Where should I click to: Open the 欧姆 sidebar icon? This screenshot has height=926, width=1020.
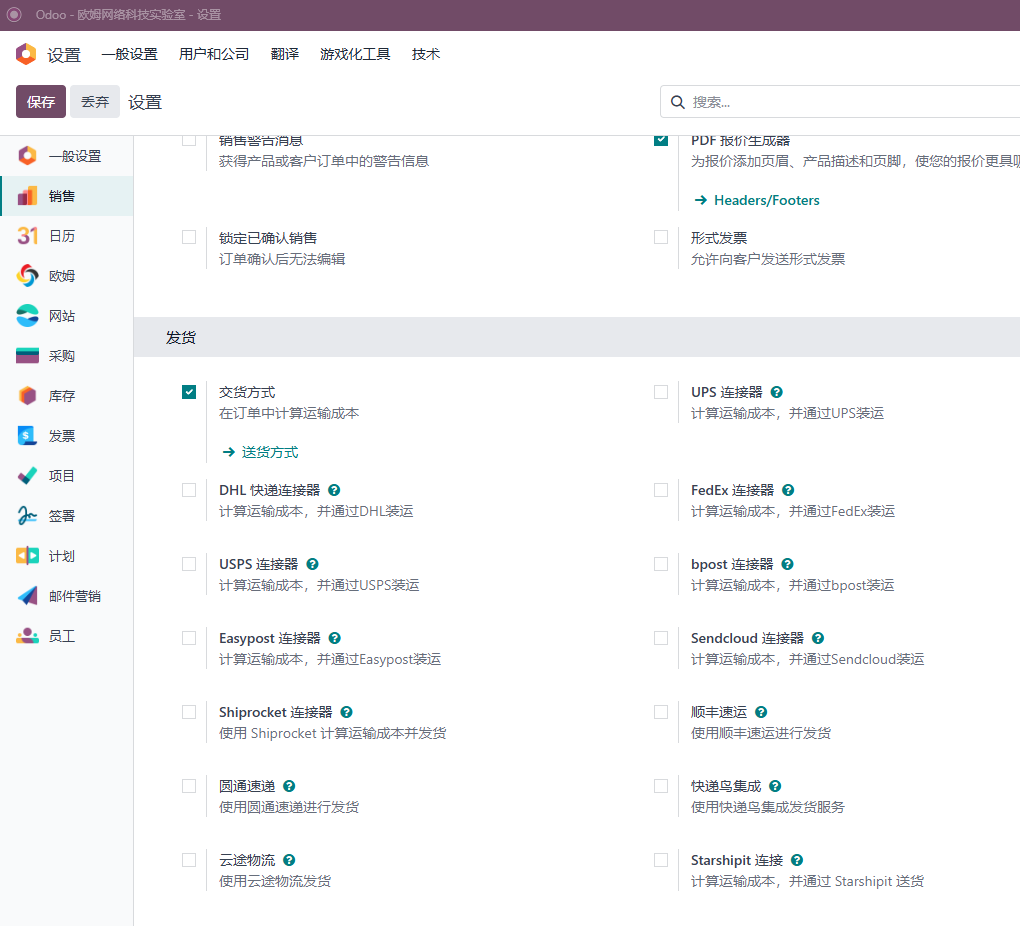[x=27, y=276]
